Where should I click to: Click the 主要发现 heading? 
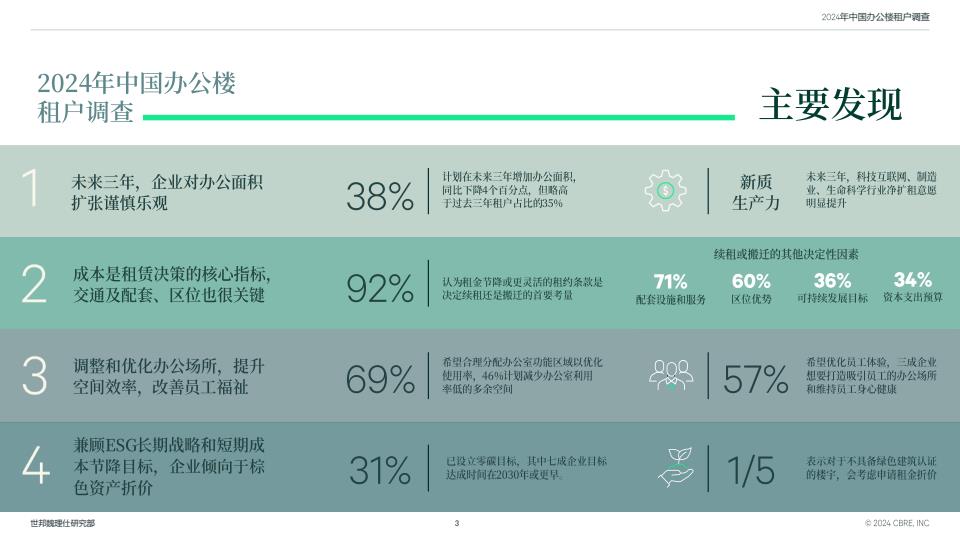click(x=831, y=104)
